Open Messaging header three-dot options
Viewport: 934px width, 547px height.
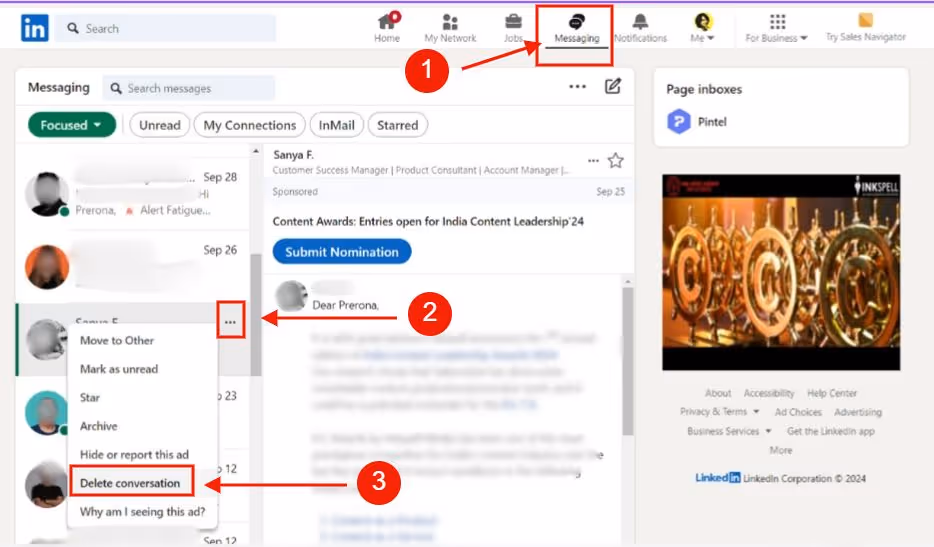(577, 86)
